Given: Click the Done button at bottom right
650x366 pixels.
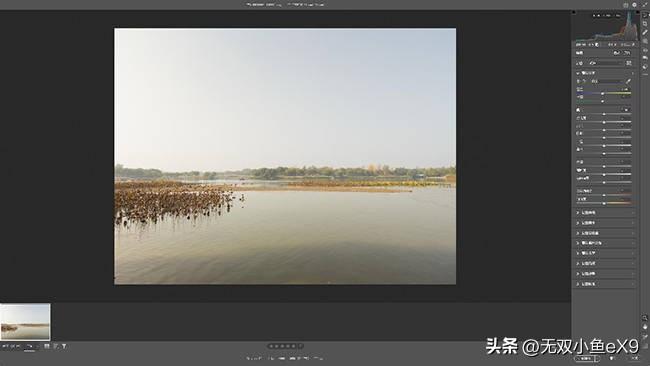Looking at the screenshot, I should pyautogui.click(x=635, y=358).
